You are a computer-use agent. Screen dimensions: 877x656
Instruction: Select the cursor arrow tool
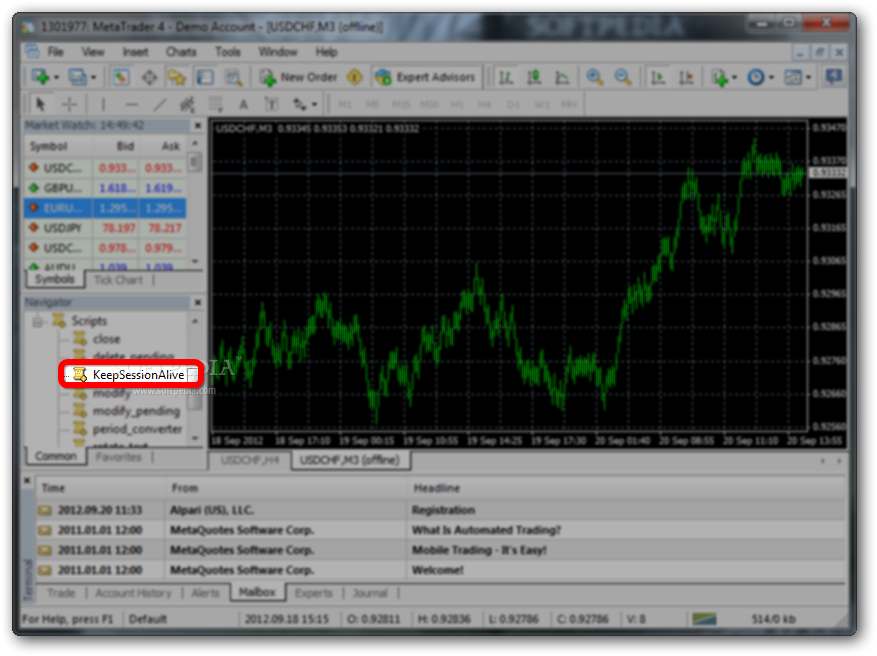point(40,104)
